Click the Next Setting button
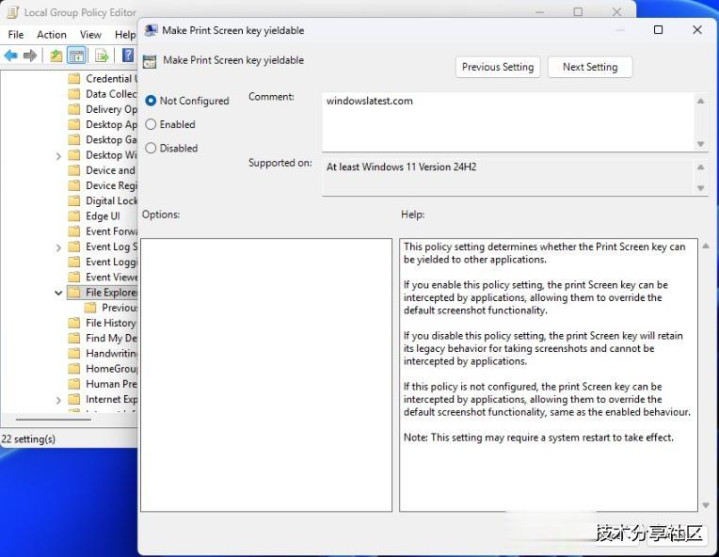The height and width of the screenshot is (557, 719). pos(590,67)
